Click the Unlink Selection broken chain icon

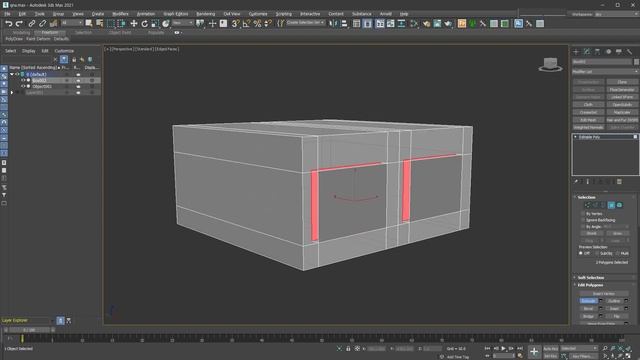coord(42,24)
